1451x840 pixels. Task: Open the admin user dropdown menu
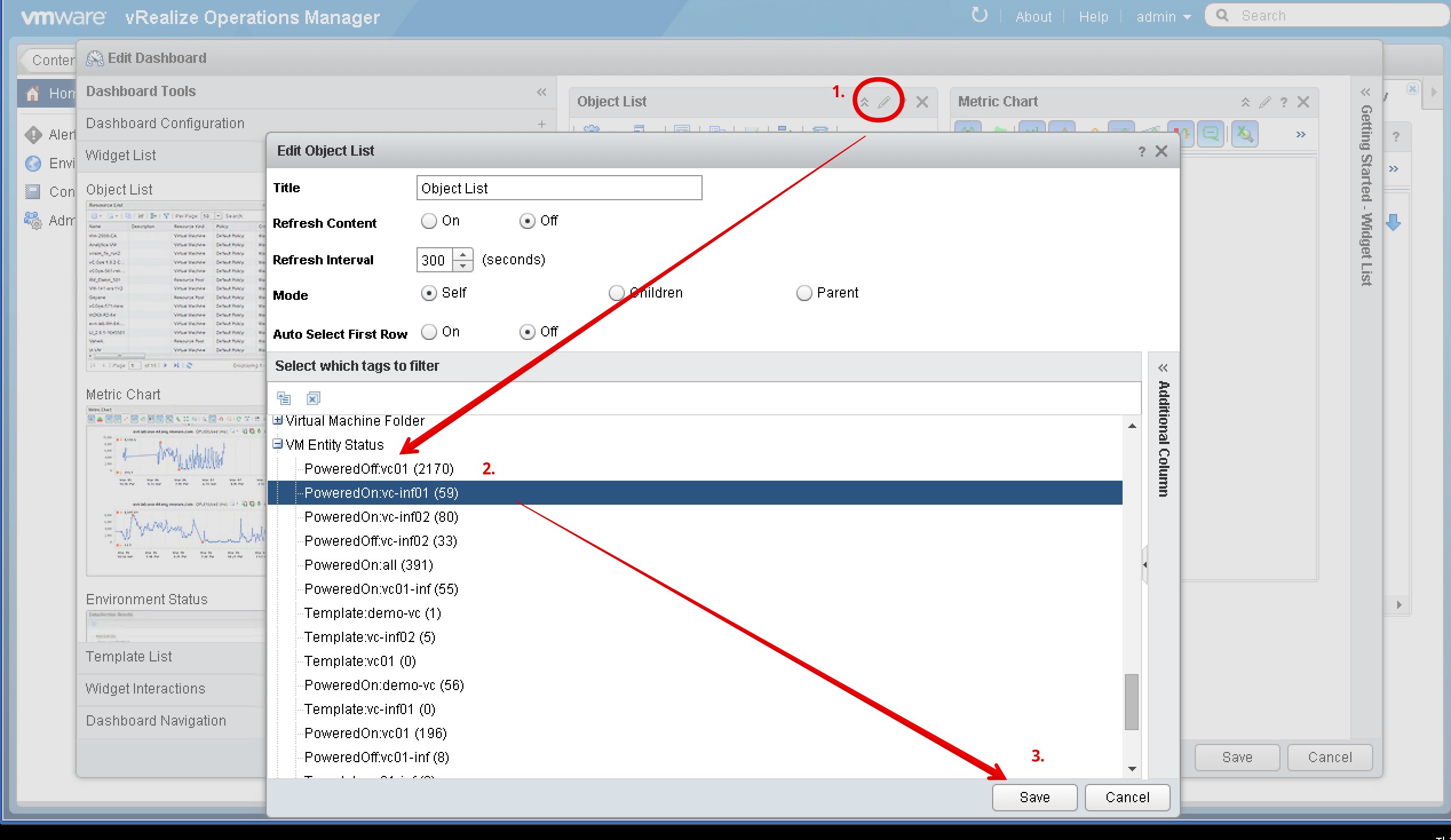coord(1163,17)
